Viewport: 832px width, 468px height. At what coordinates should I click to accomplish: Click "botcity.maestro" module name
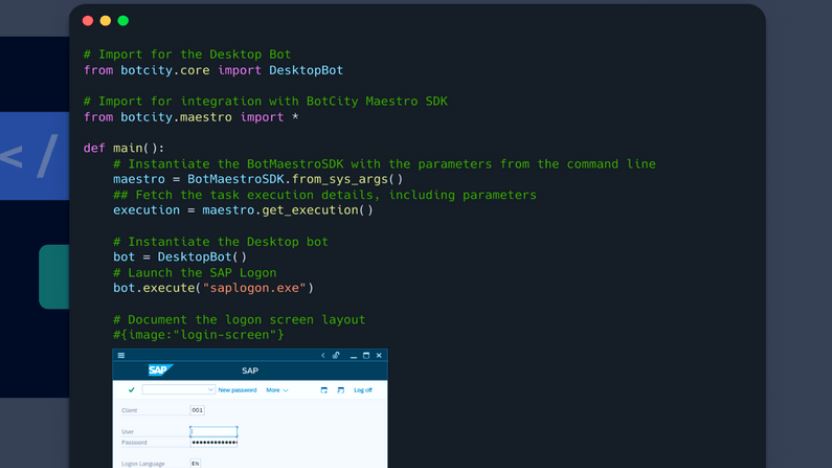click(x=176, y=117)
